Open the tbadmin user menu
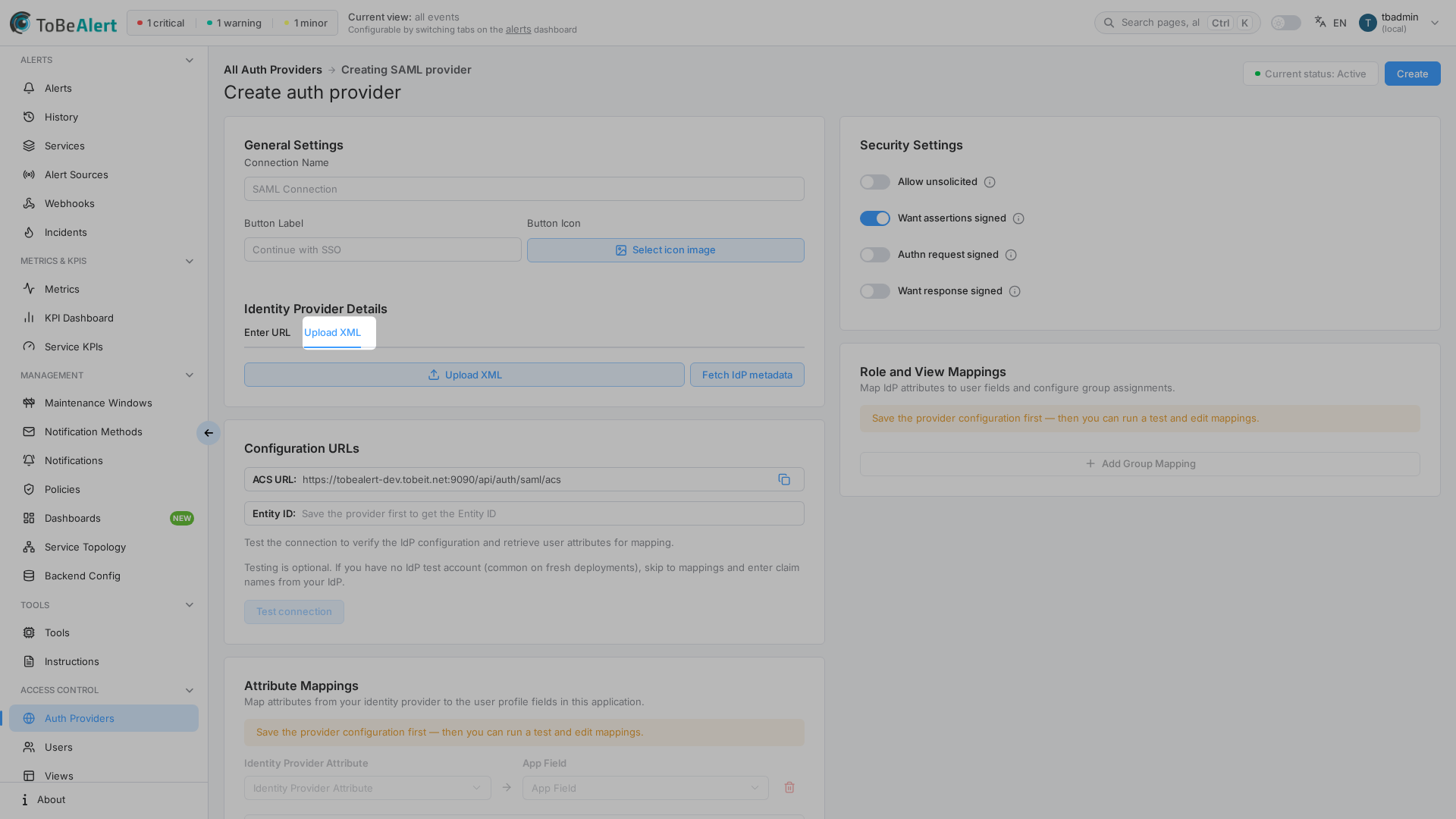 (x=1399, y=23)
